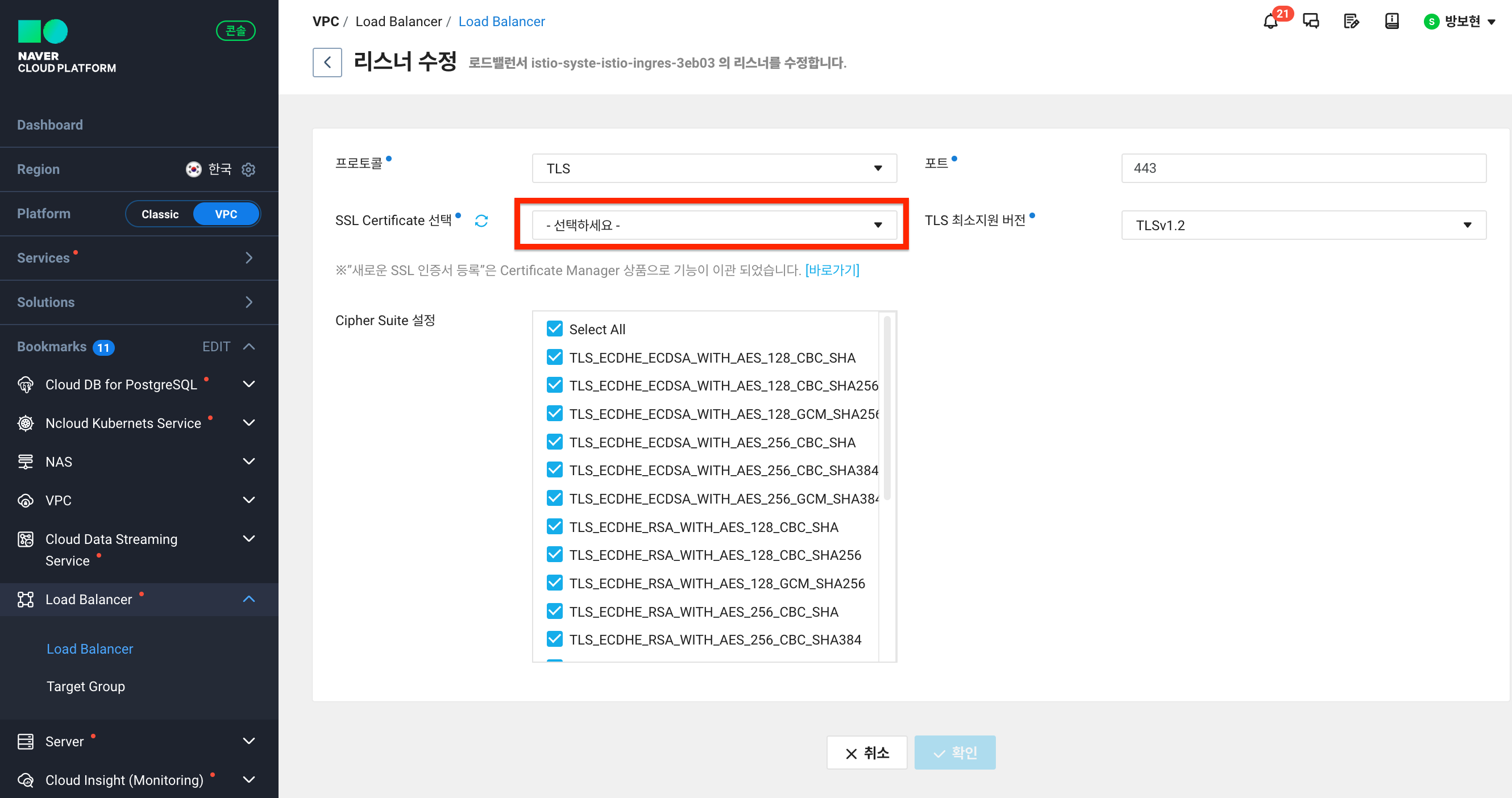Open the protocol TLS dropdown
The width and height of the screenshot is (1512, 798).
tap(714, 168)
